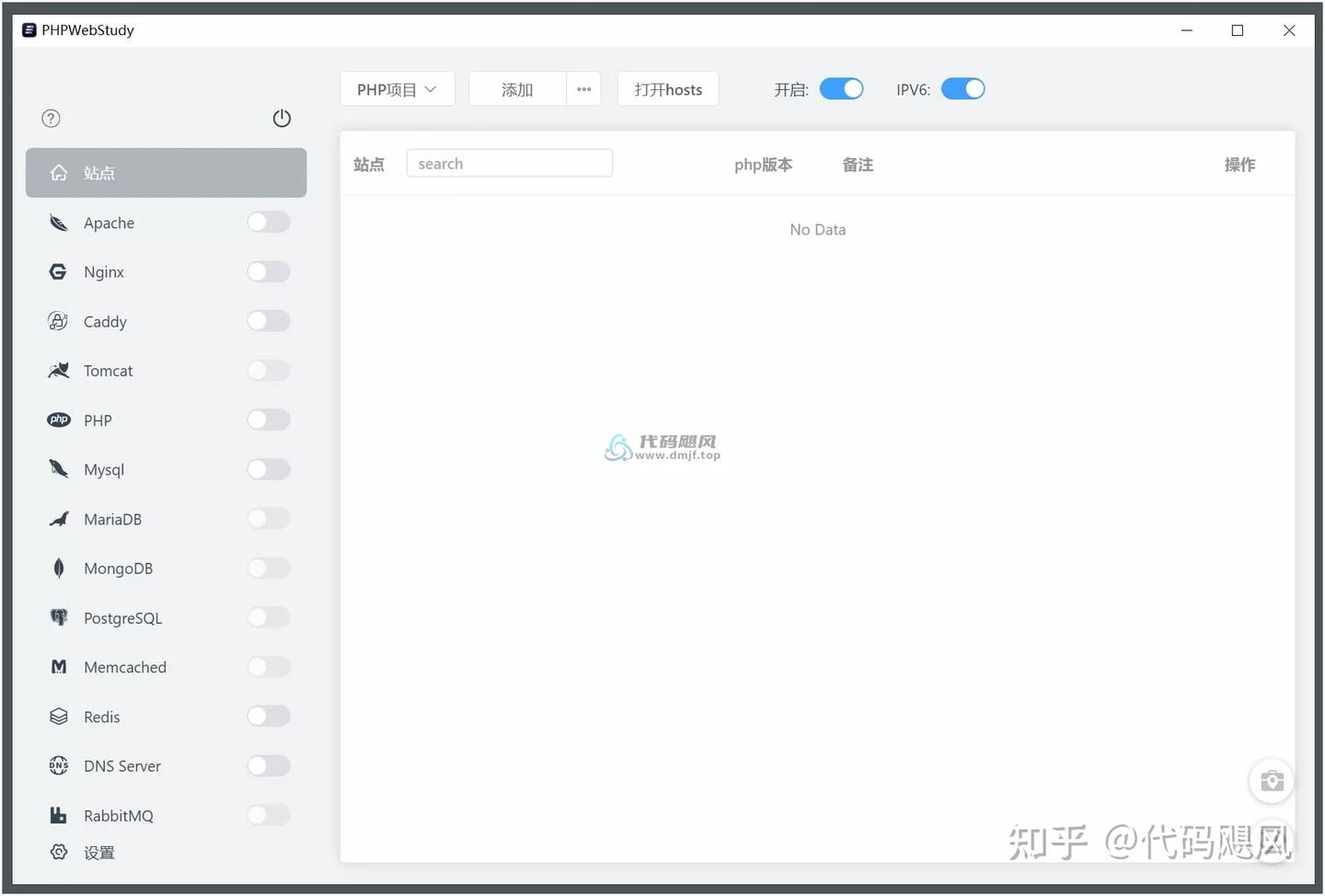
Task: Click the power icon above the sidebar
Action: point(282,118)
